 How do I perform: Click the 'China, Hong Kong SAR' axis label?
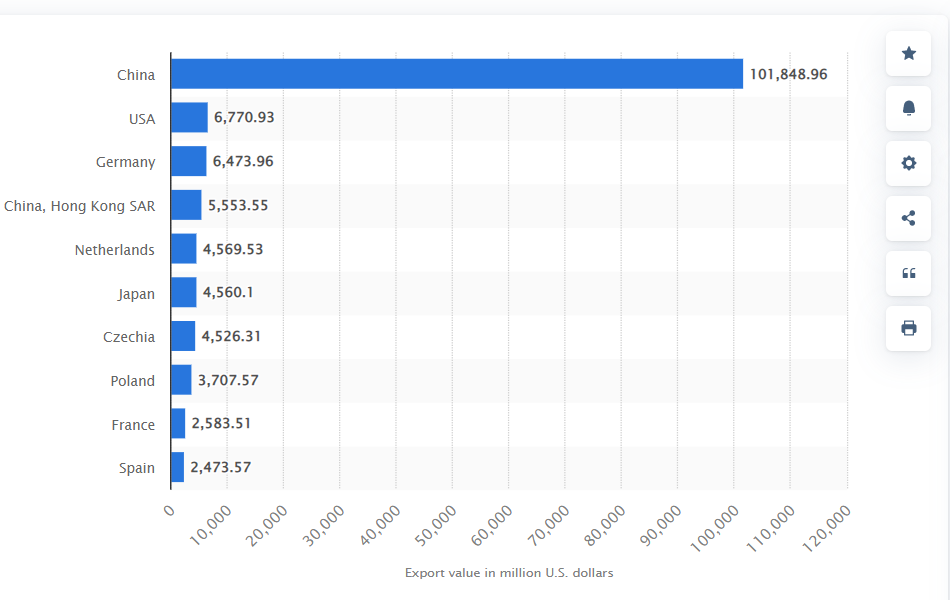[79, 206]
